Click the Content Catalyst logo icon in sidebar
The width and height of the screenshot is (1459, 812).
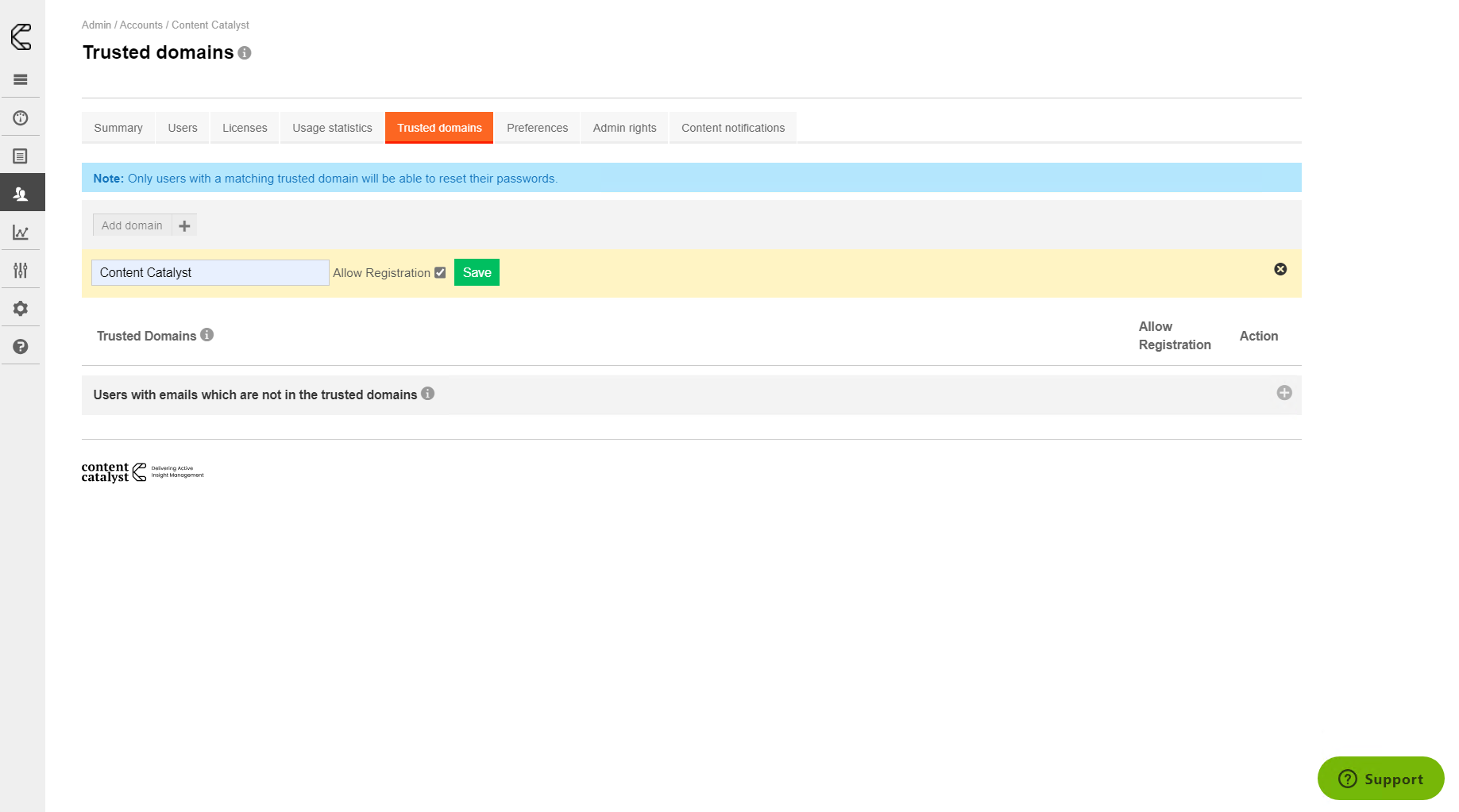click(21, 37)
